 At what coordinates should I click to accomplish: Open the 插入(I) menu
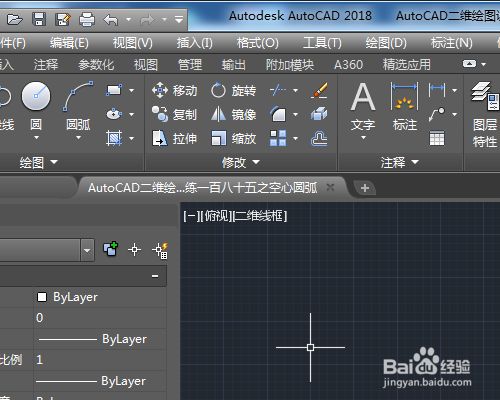point(195,43)
